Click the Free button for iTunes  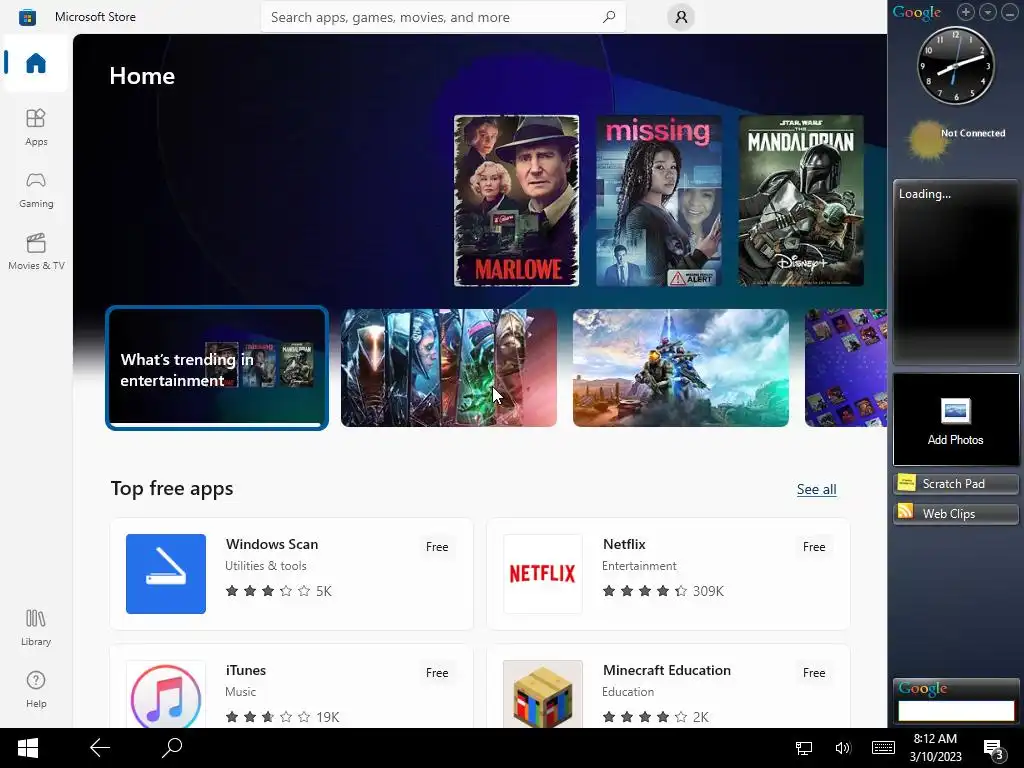coord(437,673)
